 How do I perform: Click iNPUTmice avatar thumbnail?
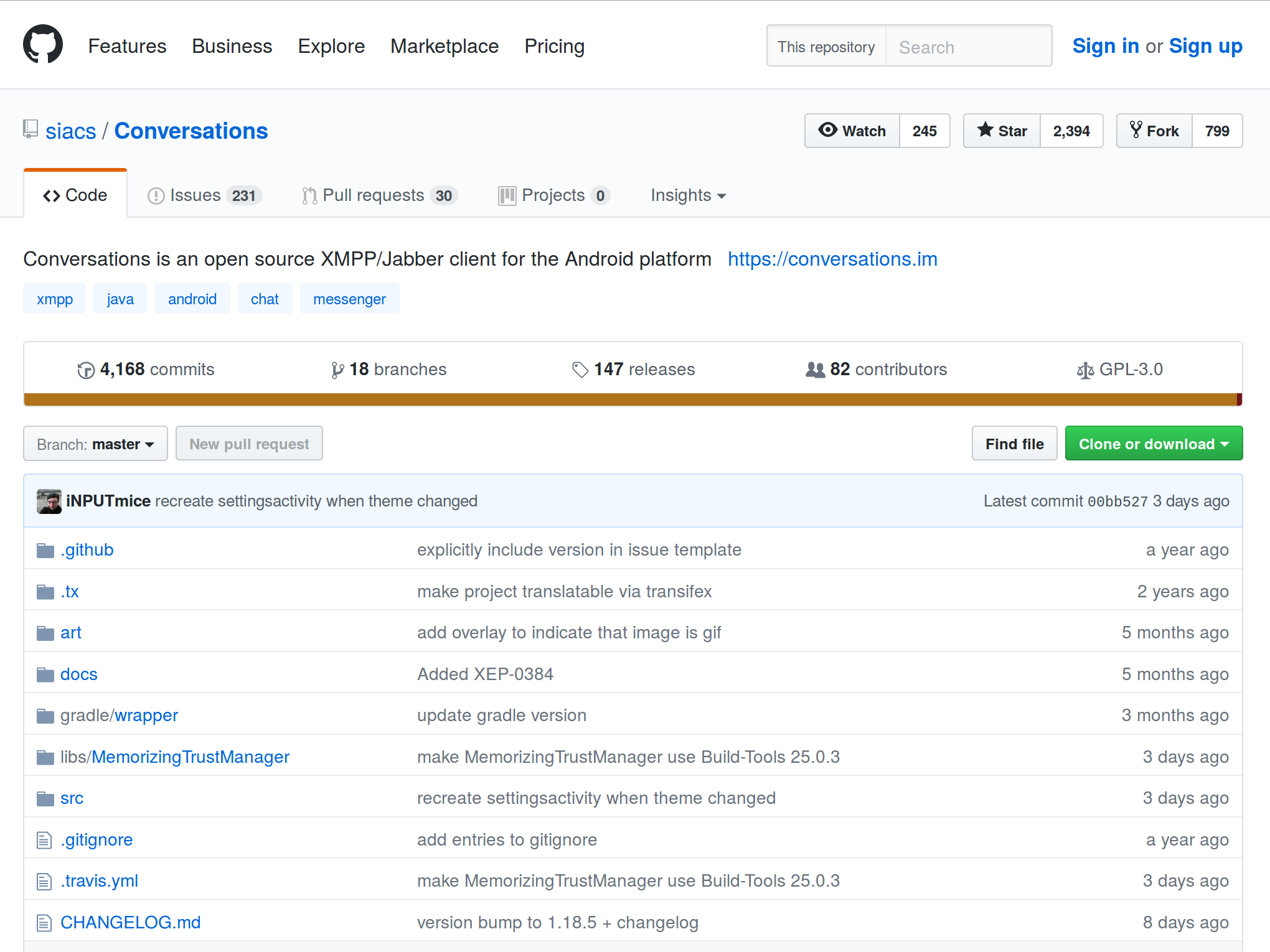tap(49, 502)
